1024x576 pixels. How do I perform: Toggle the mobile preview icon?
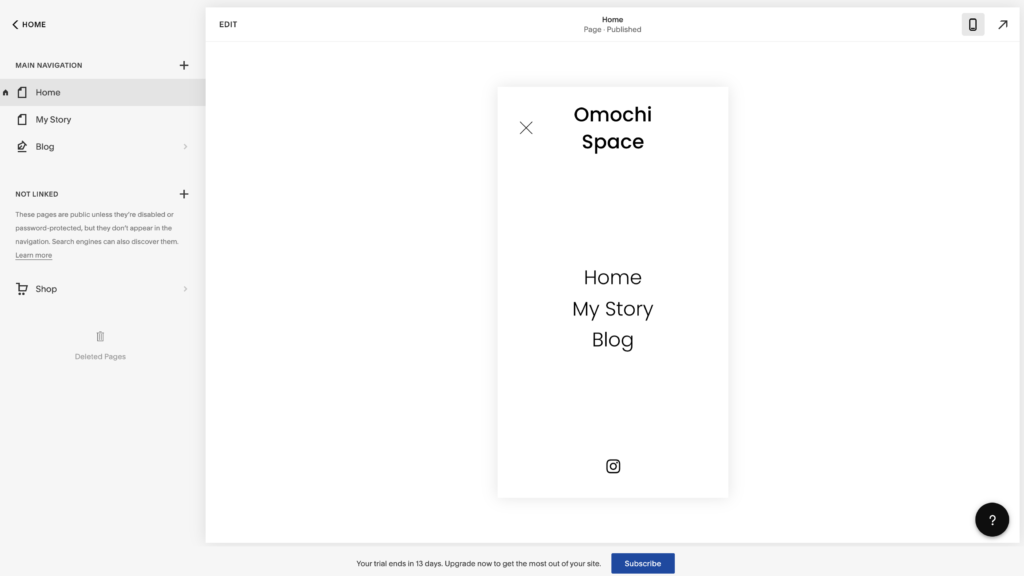972,24
